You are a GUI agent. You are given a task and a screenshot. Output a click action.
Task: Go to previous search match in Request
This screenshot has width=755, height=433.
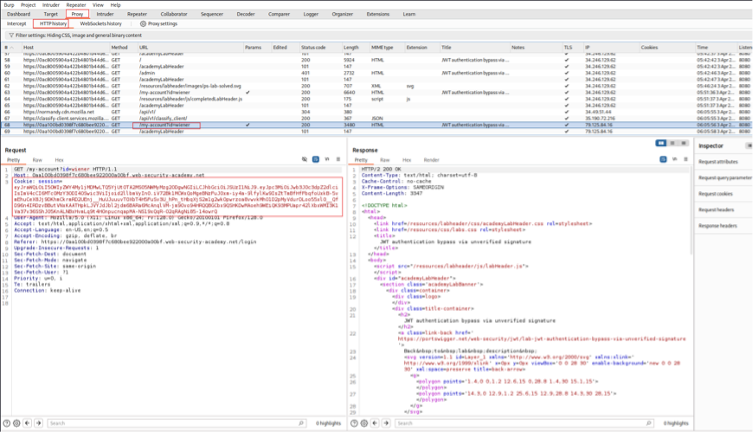point(27,423)
